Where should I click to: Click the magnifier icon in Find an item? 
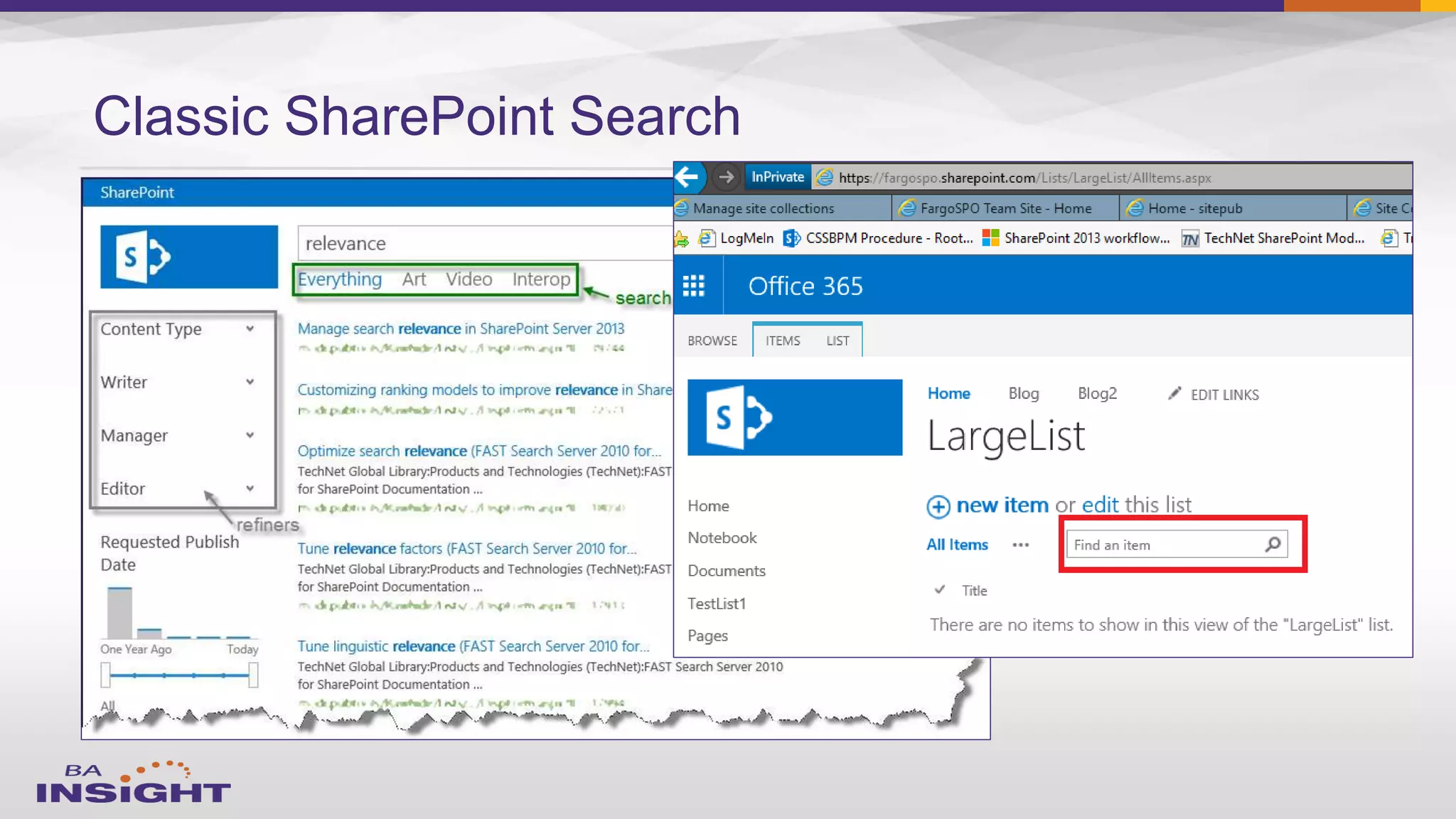pos(1273,545)
